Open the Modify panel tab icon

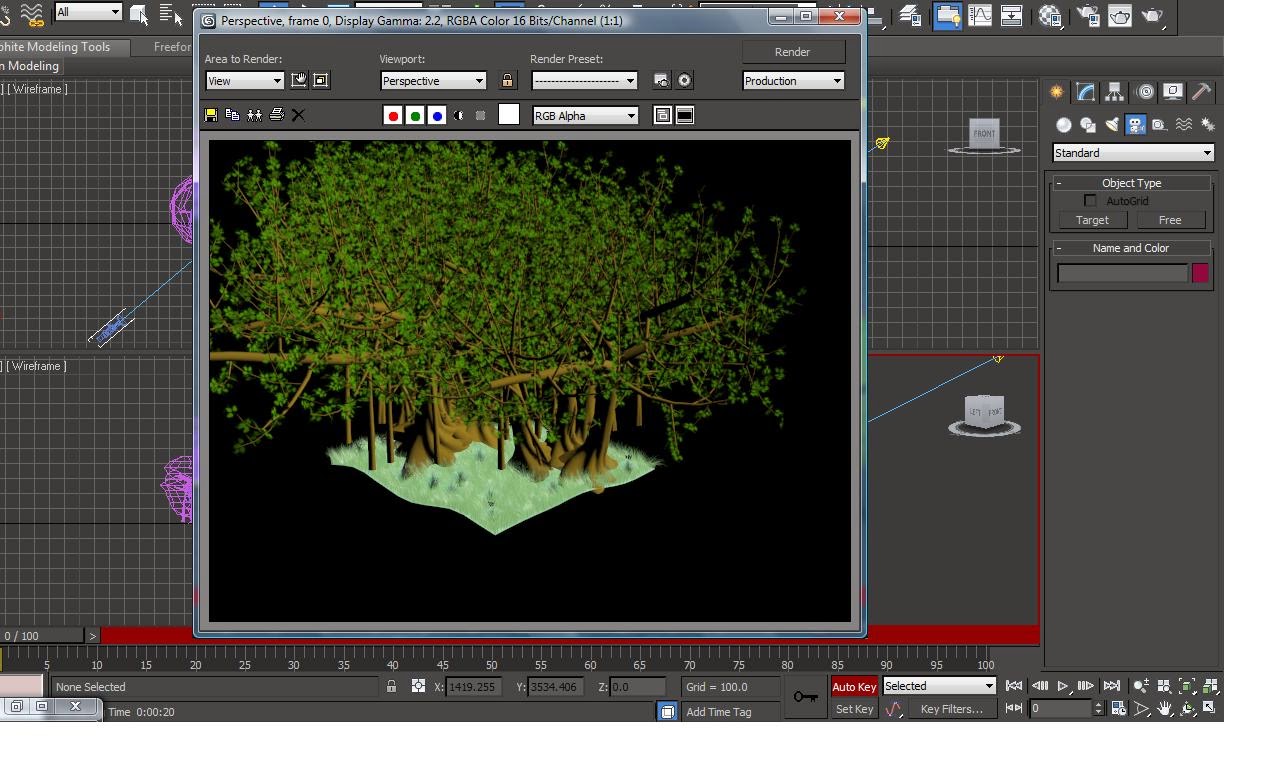[1085, 92]
